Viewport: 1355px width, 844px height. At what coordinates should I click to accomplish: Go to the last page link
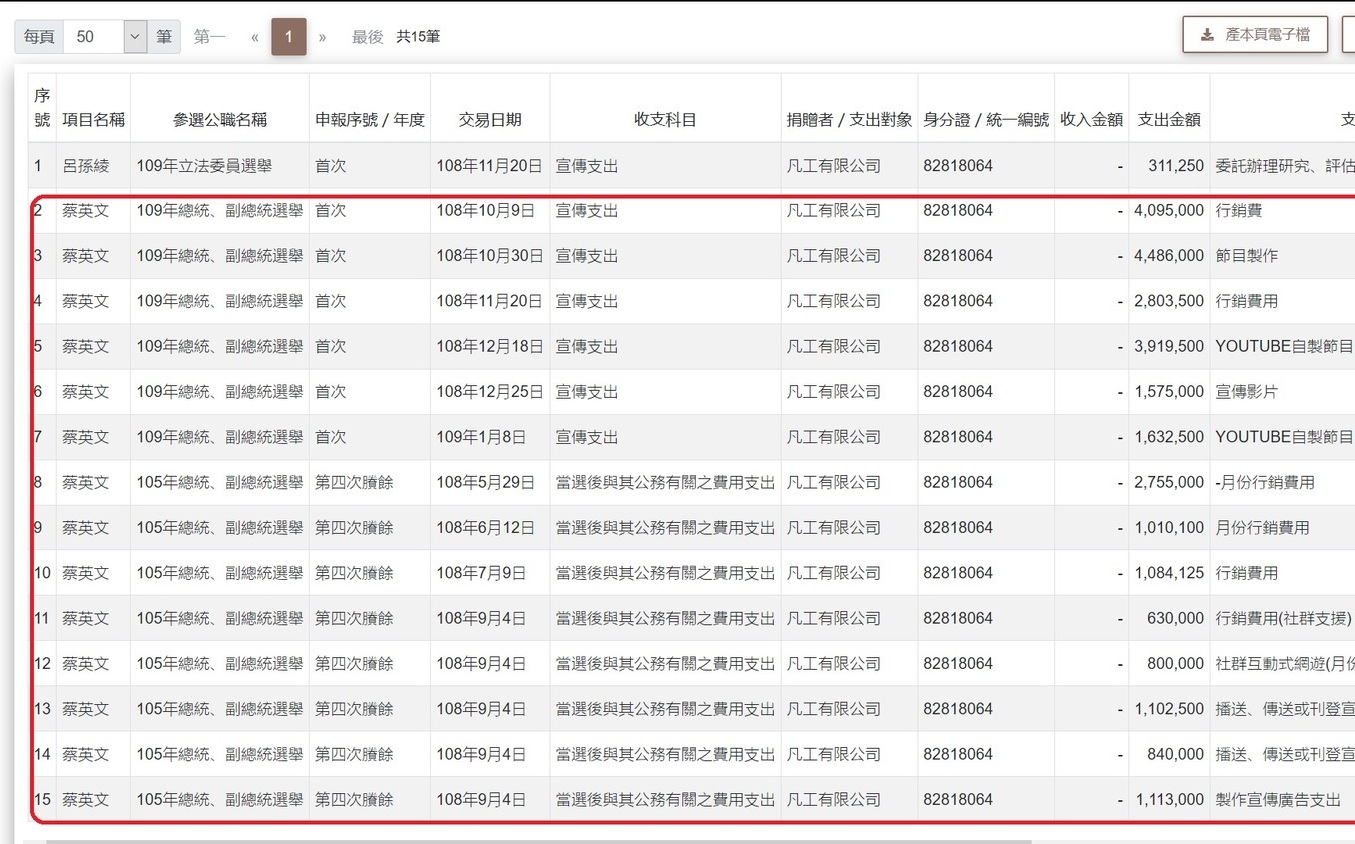point(367,37)
